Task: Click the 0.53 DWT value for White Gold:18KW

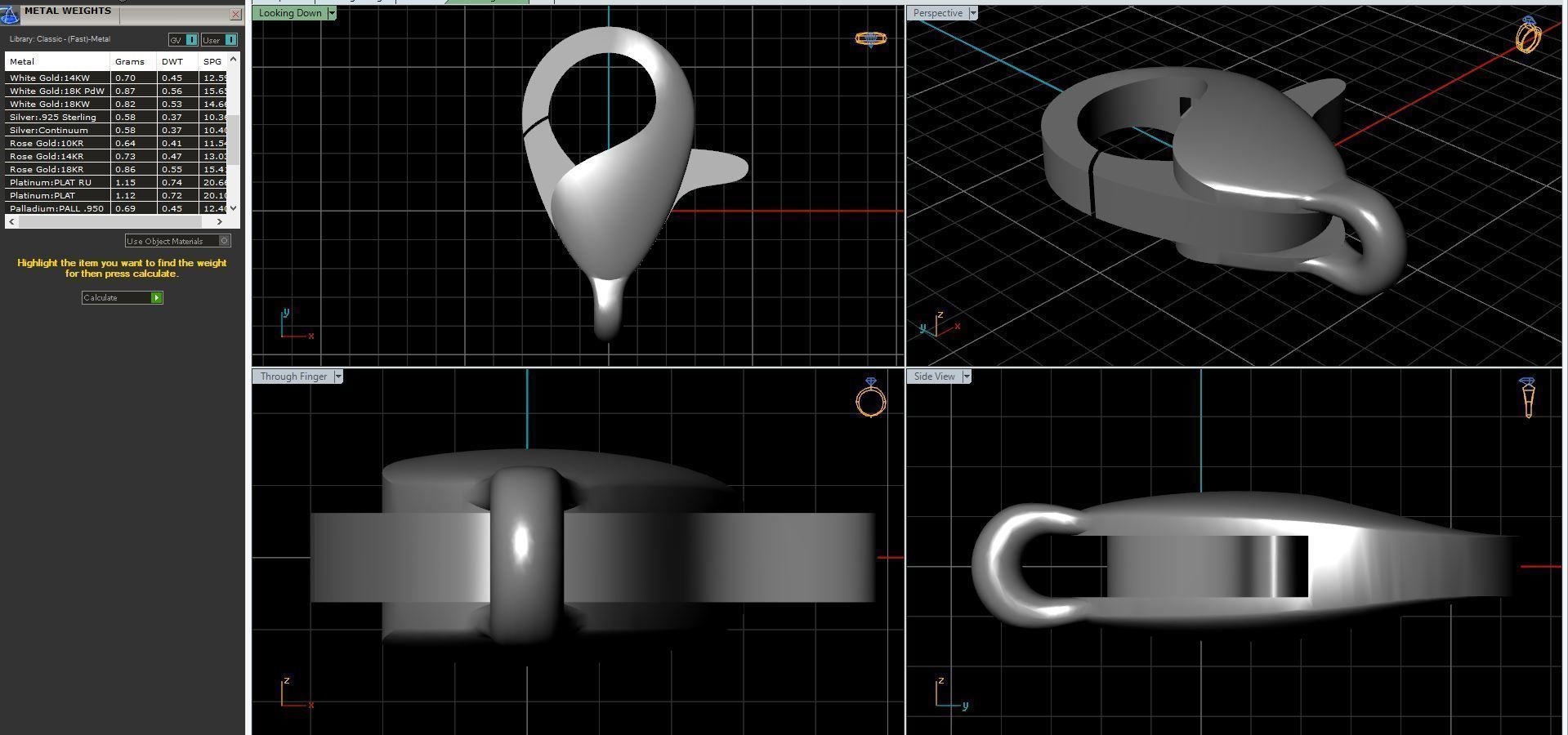Action: tap(172, 104)
